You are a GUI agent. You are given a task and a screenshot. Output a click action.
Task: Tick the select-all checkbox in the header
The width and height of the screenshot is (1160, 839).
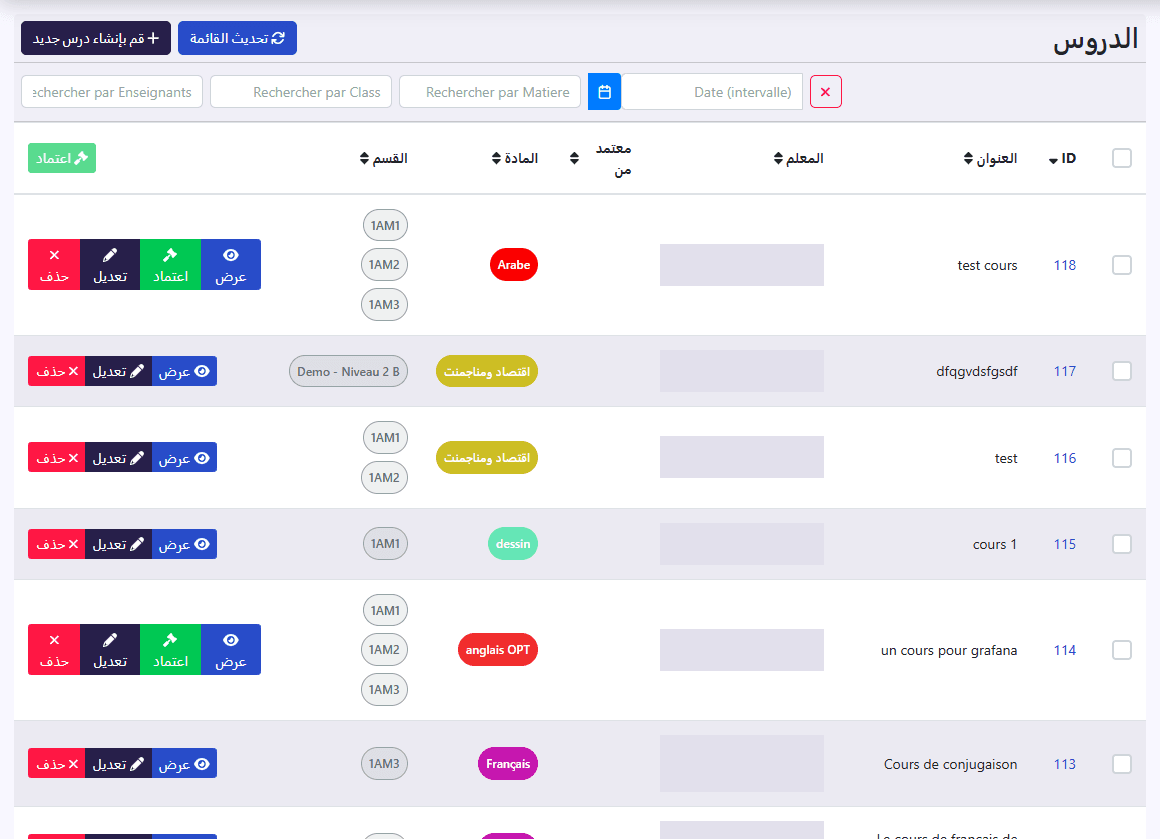click(1122, 158)
